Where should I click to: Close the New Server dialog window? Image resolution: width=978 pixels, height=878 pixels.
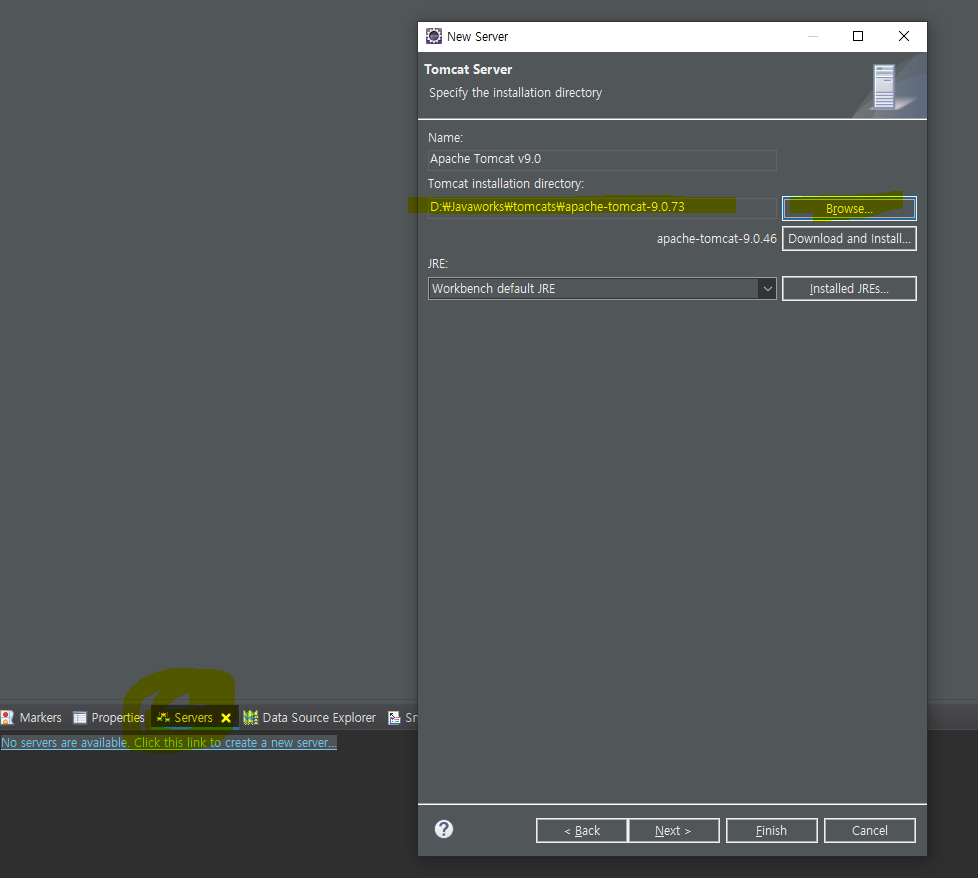(x=904, y=36)
